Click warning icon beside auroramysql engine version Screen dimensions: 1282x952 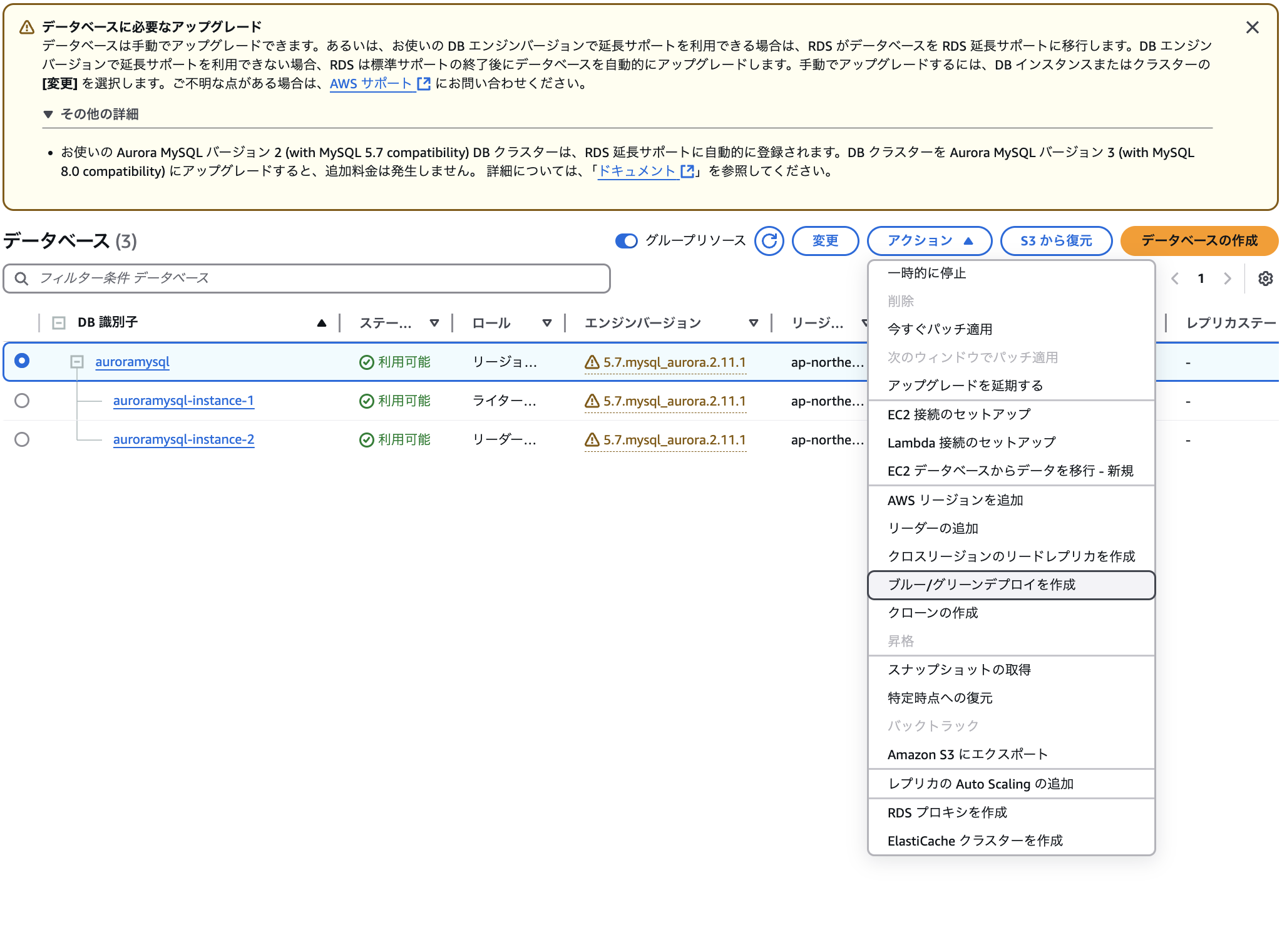pyautogui.click(x=592, y=362)
